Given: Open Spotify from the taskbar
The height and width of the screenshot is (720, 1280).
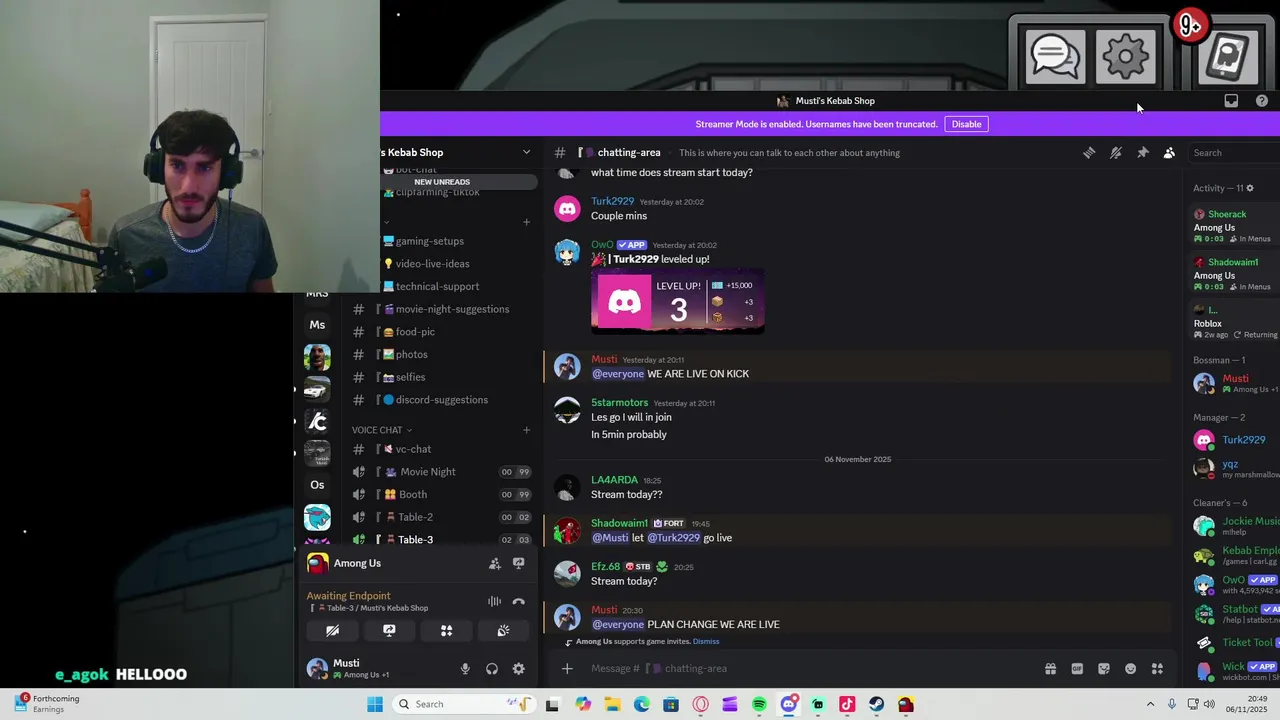Looking at the screenshot, I should click(759, 704).
